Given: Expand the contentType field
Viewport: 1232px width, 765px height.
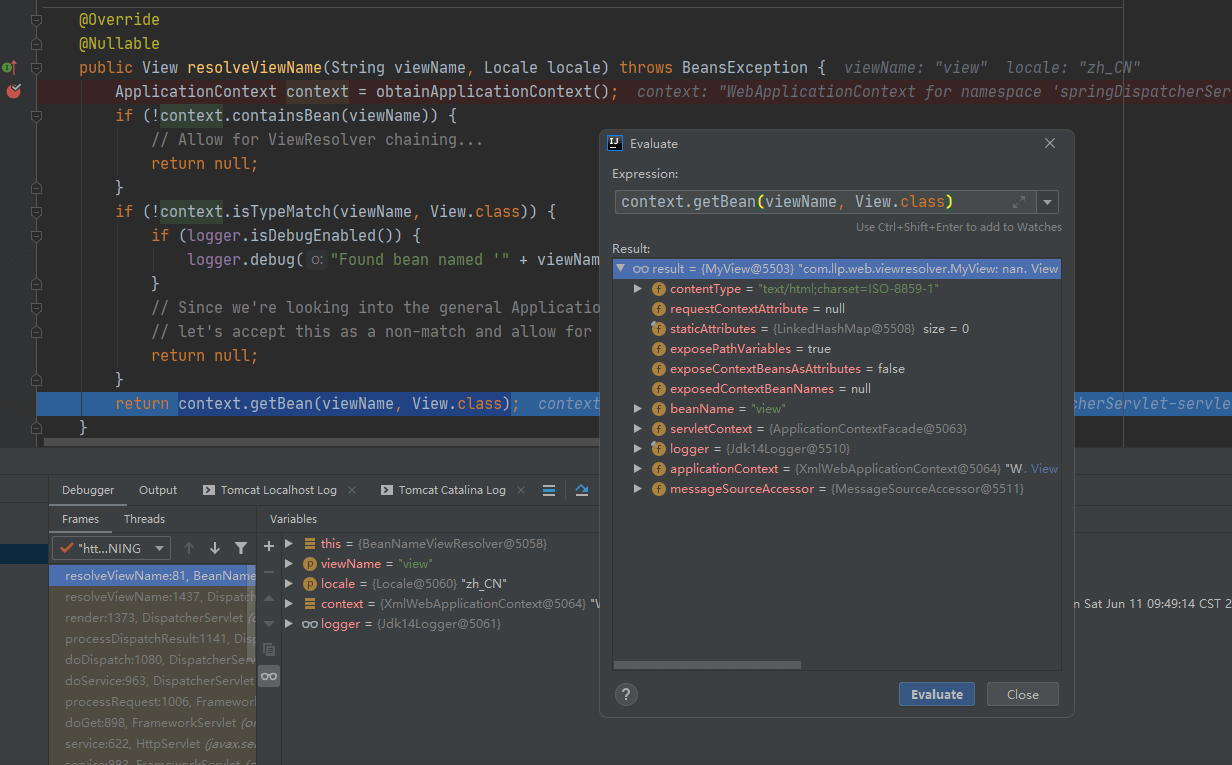Looking at the screenshot, I should (638, 288).
